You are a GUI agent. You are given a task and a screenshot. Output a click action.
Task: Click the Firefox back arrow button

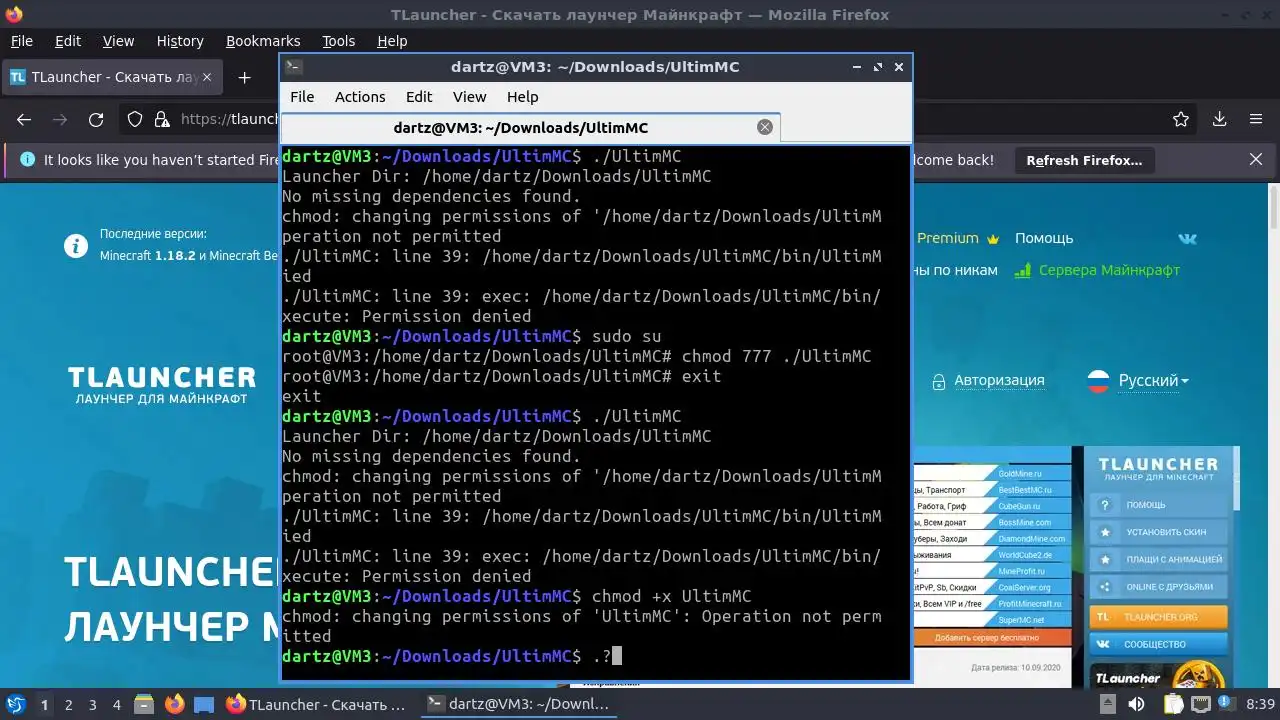click(x=24, y=119)
